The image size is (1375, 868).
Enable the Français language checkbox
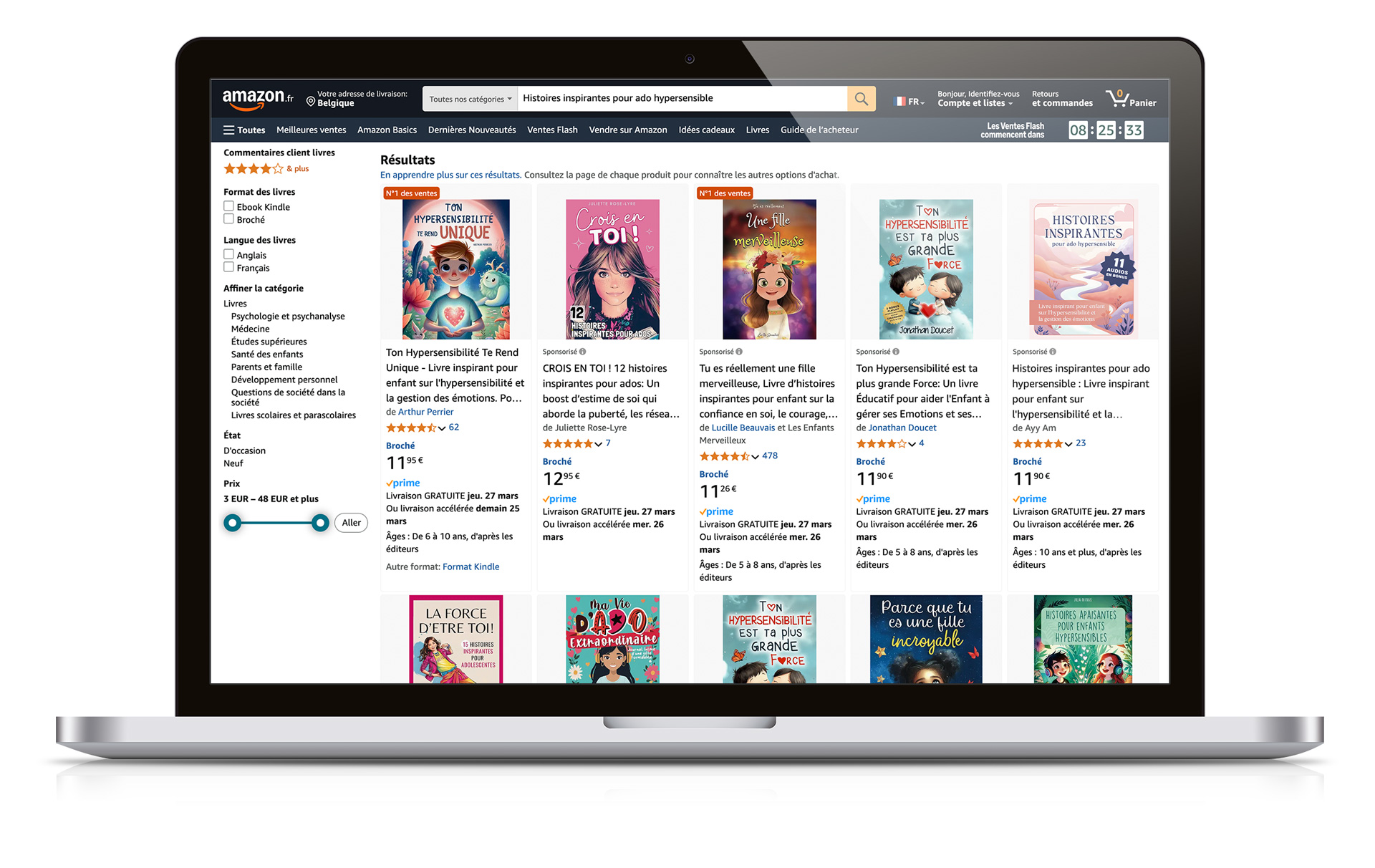(x=228, y=267)
